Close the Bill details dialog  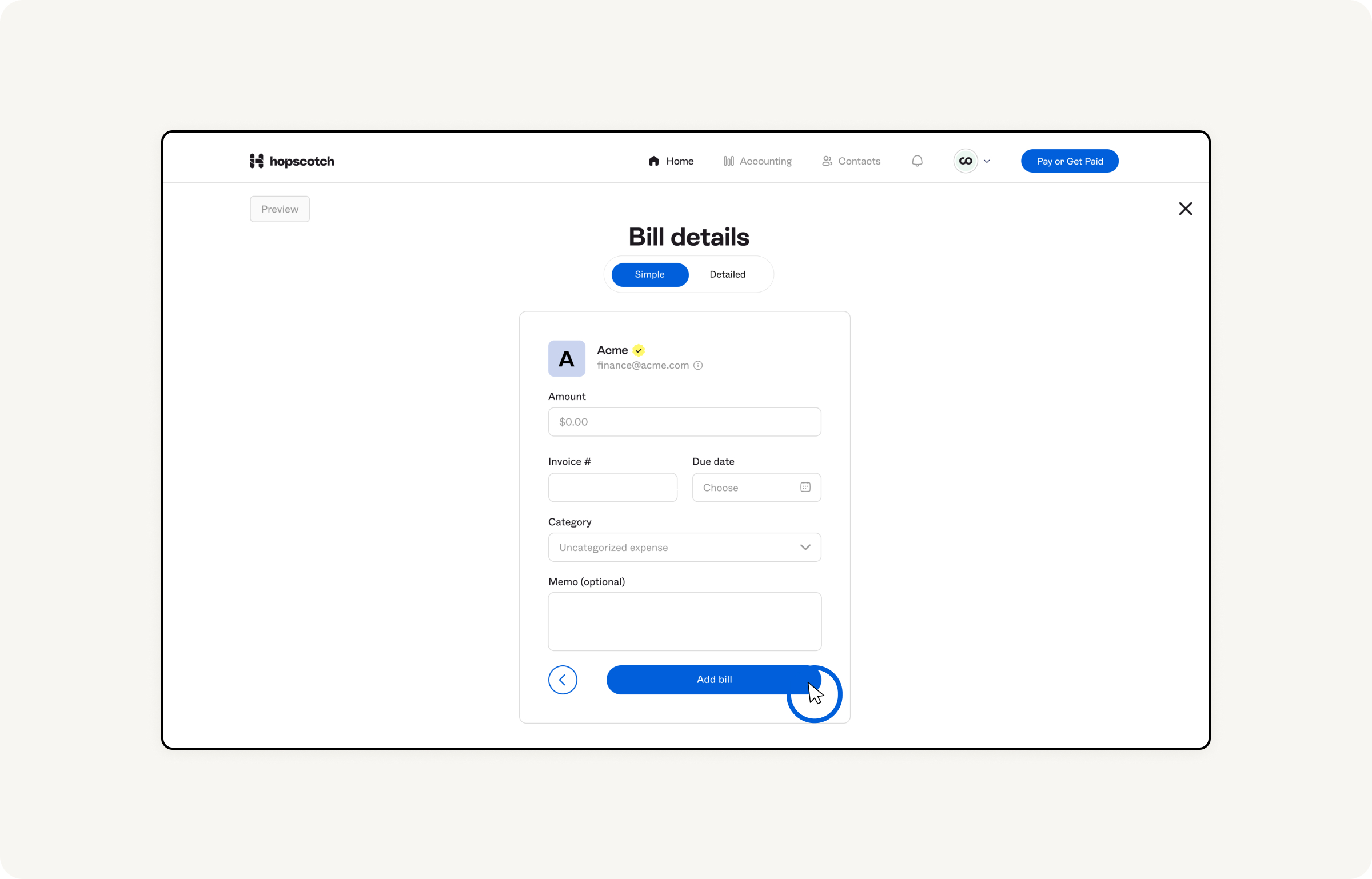(1185, 208)
